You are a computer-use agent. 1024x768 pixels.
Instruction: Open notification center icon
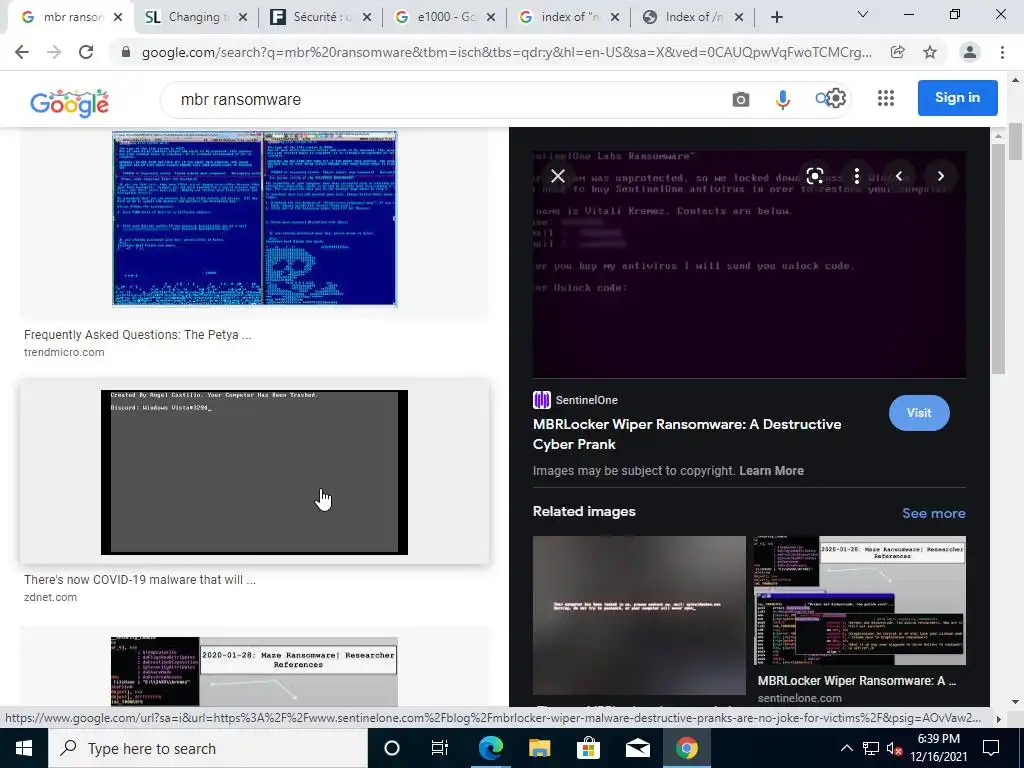[x=991, y=748]
